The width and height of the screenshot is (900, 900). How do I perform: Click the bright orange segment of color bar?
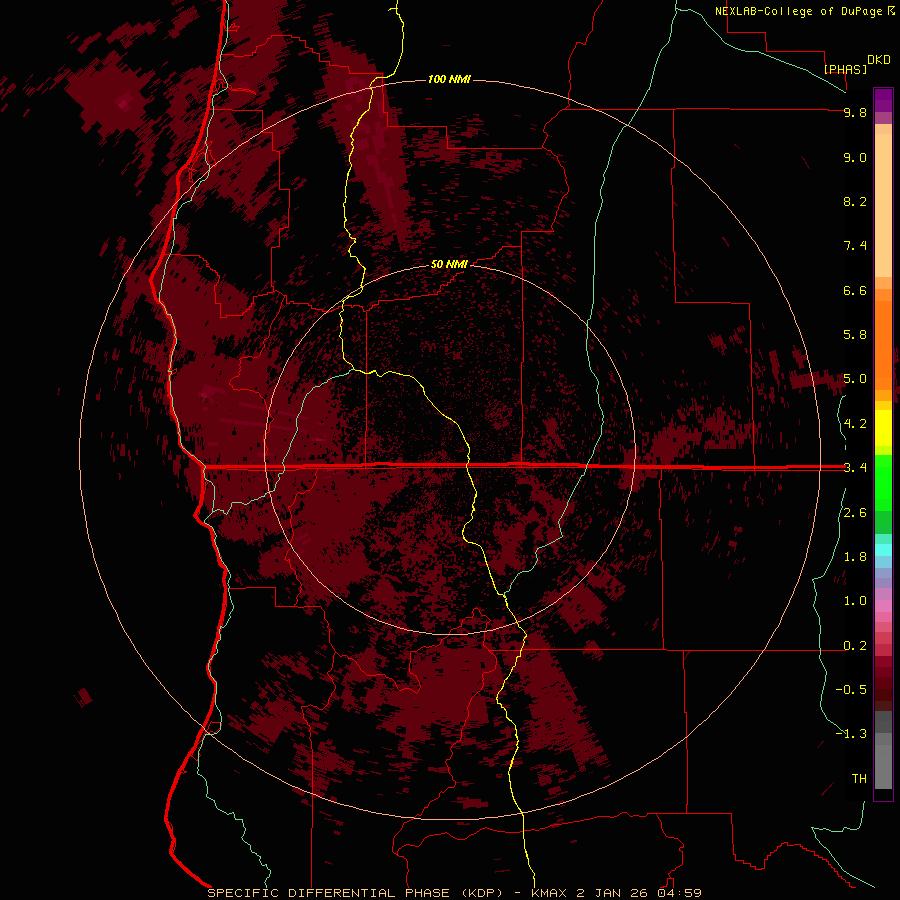click(x=883, y=345)
